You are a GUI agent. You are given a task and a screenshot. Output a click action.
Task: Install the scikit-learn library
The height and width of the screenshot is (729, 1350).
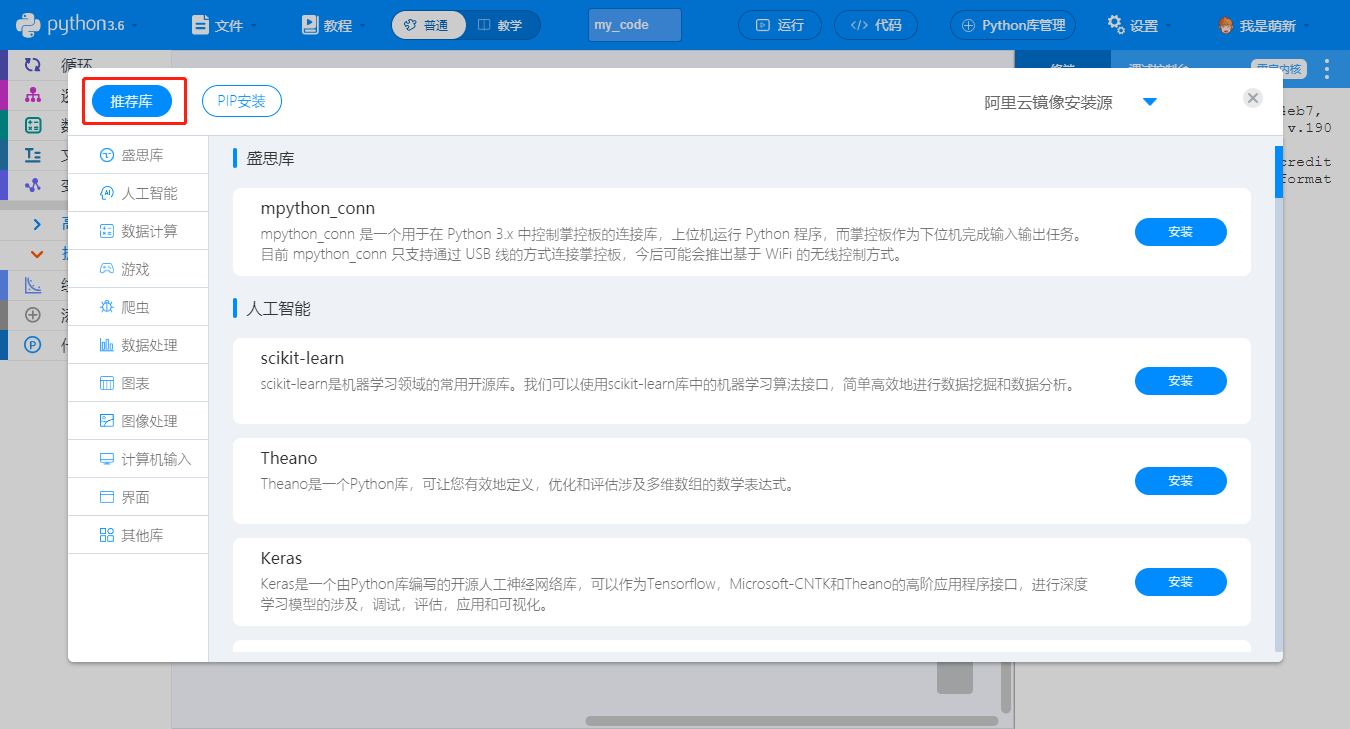[1181, 381]
